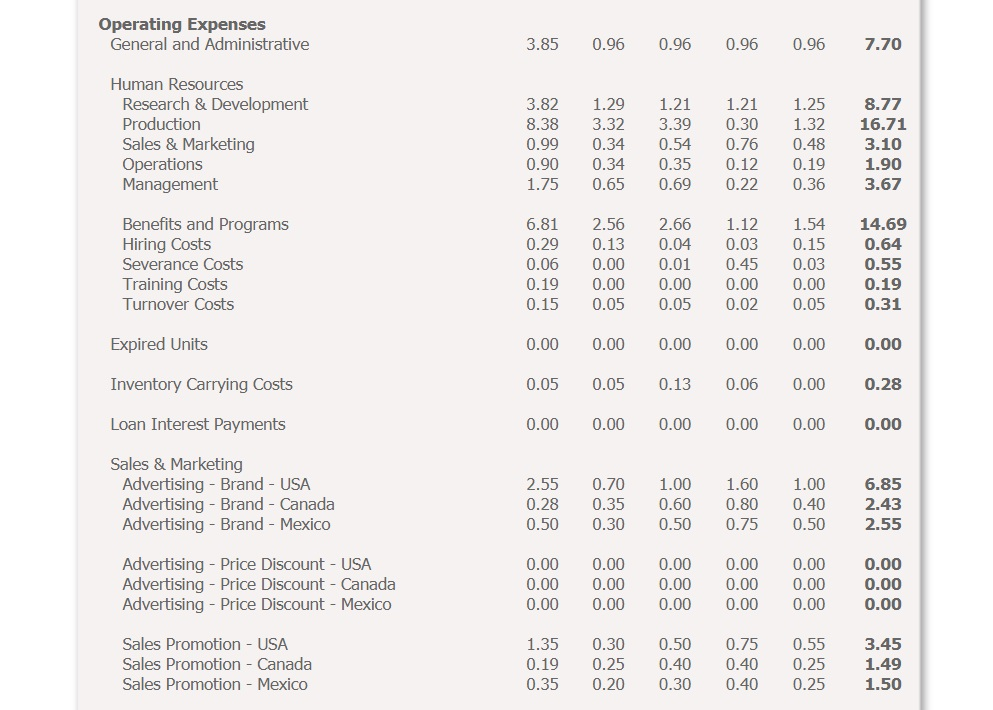Click the Hiring Costs line item
Image resolution: width=993 pixels, height=710 pixels.
[166, 244]
